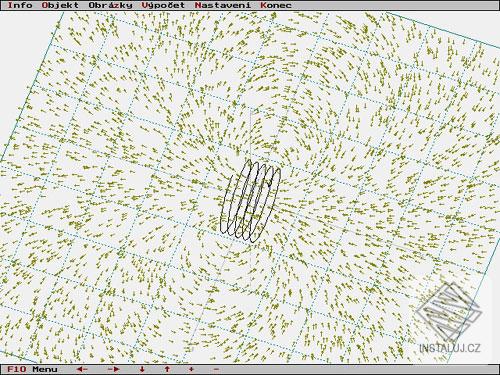
Task: Open the Výpočet menu
Action: 163,5
